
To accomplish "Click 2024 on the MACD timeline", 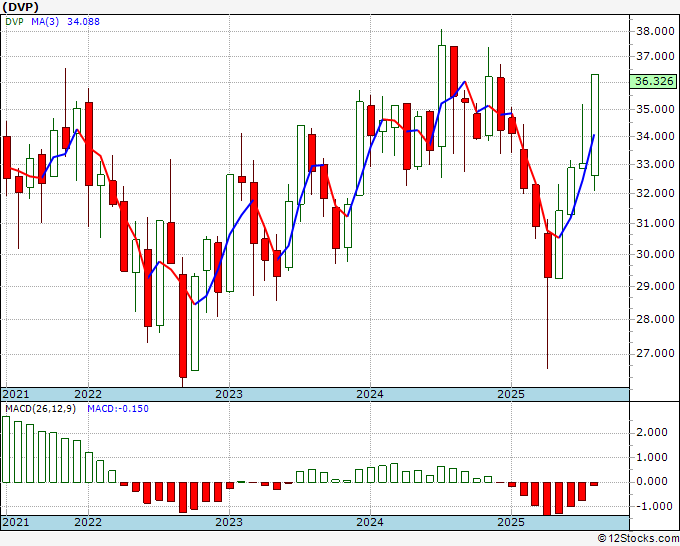I will 370,522.
